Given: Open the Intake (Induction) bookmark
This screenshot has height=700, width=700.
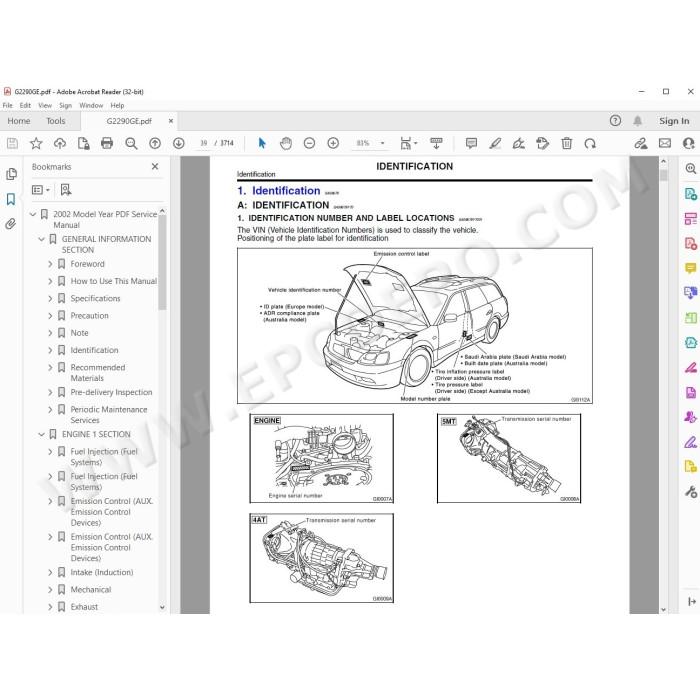Looking at the screenshot, I should [102, 572].
